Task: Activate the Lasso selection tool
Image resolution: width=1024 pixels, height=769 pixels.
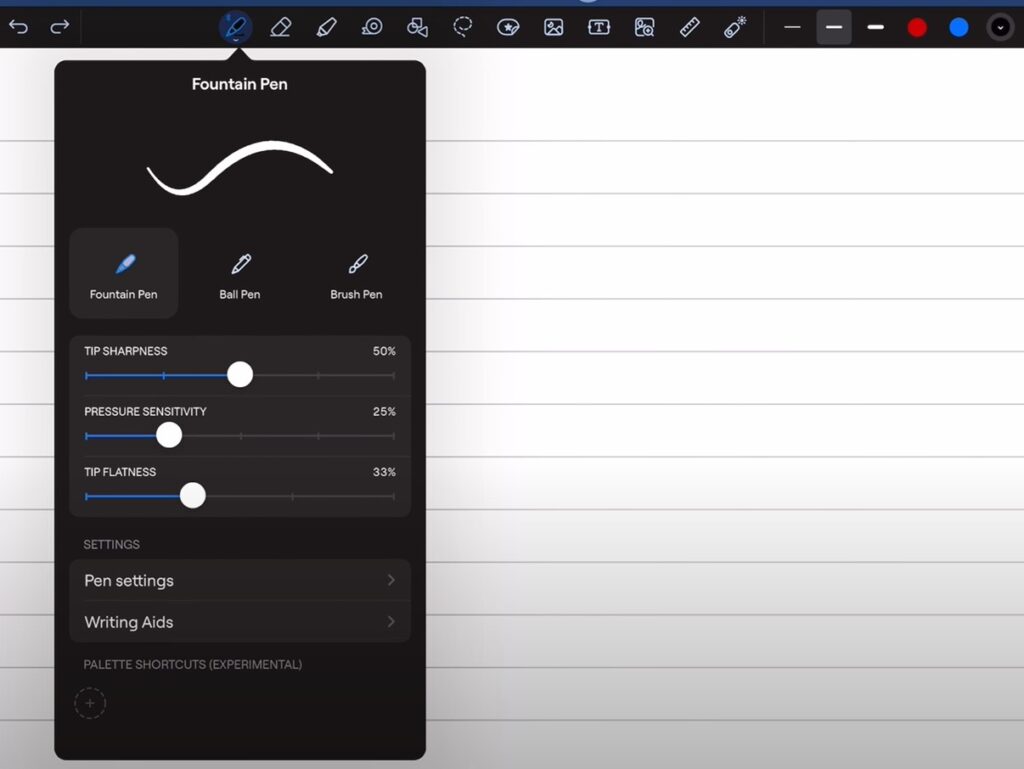Action: coord(462,27)
